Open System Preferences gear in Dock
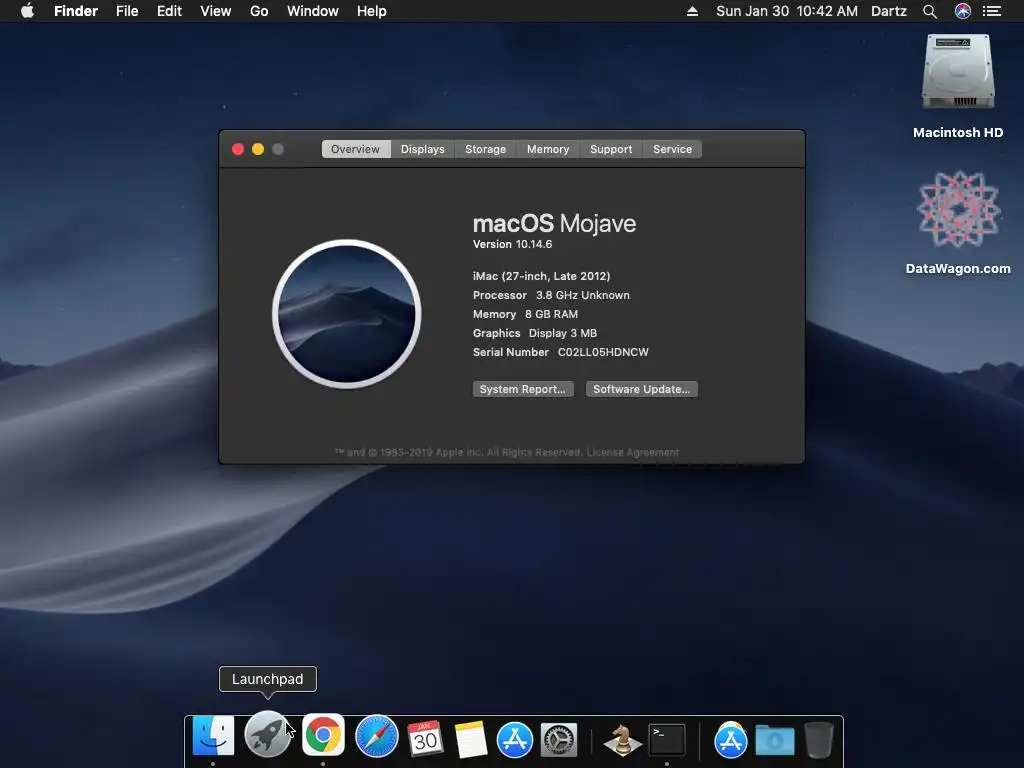The width and height of the screenshot is (1024, 768). pyautogui.click(x=559, y=740)
